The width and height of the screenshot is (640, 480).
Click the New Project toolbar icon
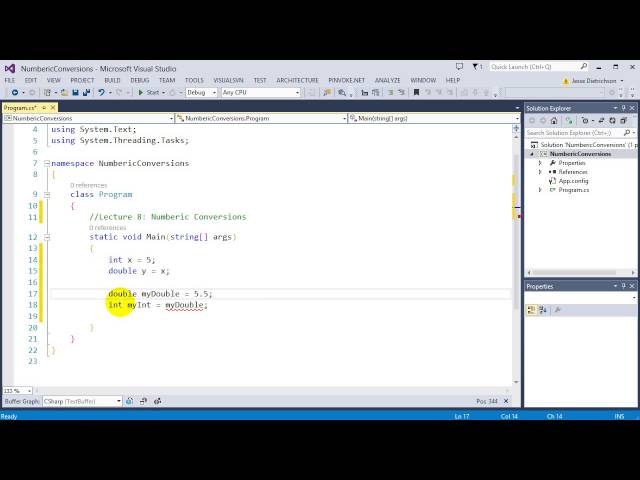pos(47,93)
